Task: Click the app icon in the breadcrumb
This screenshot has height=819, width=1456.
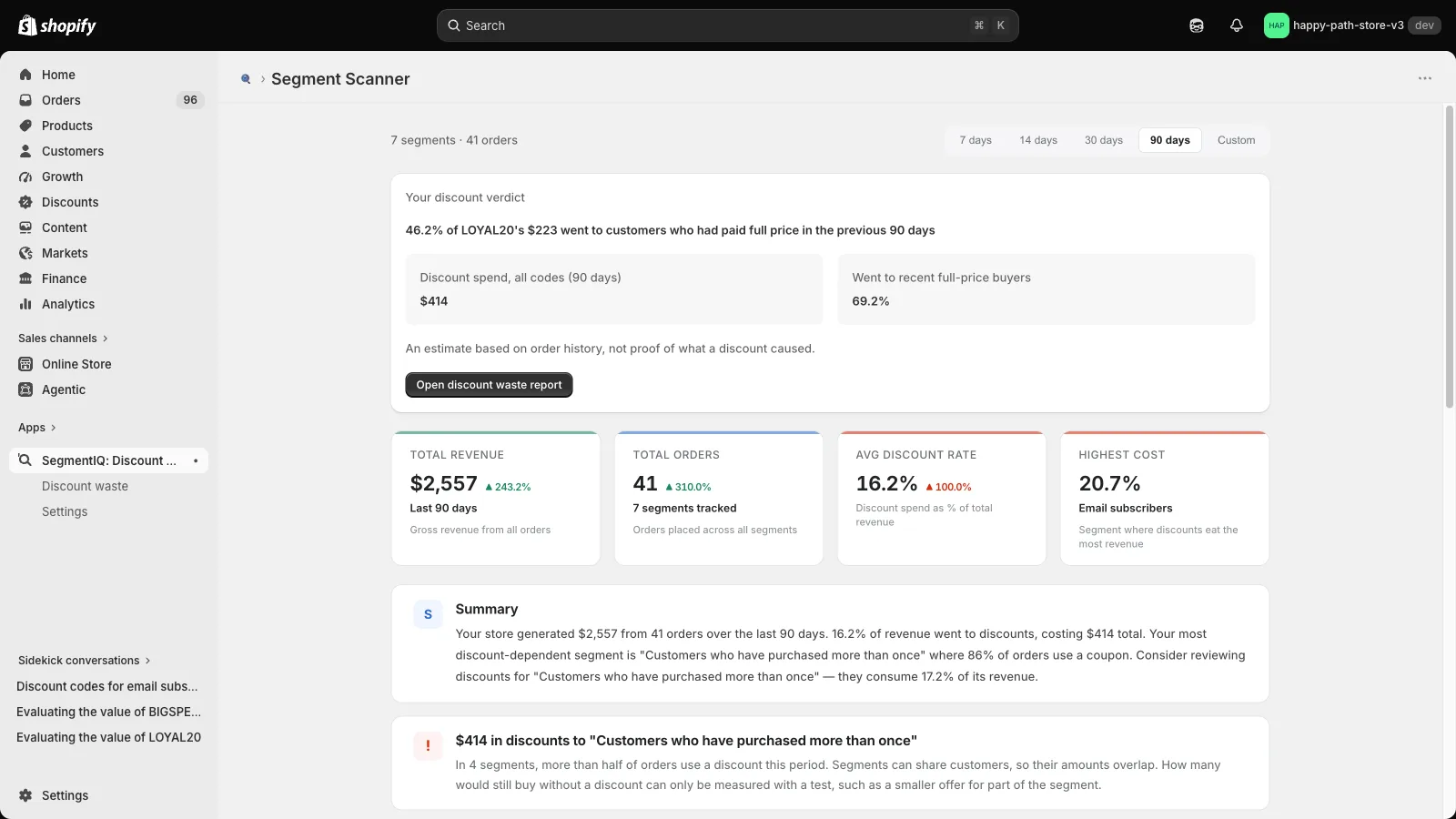Action: click(246, 79)
